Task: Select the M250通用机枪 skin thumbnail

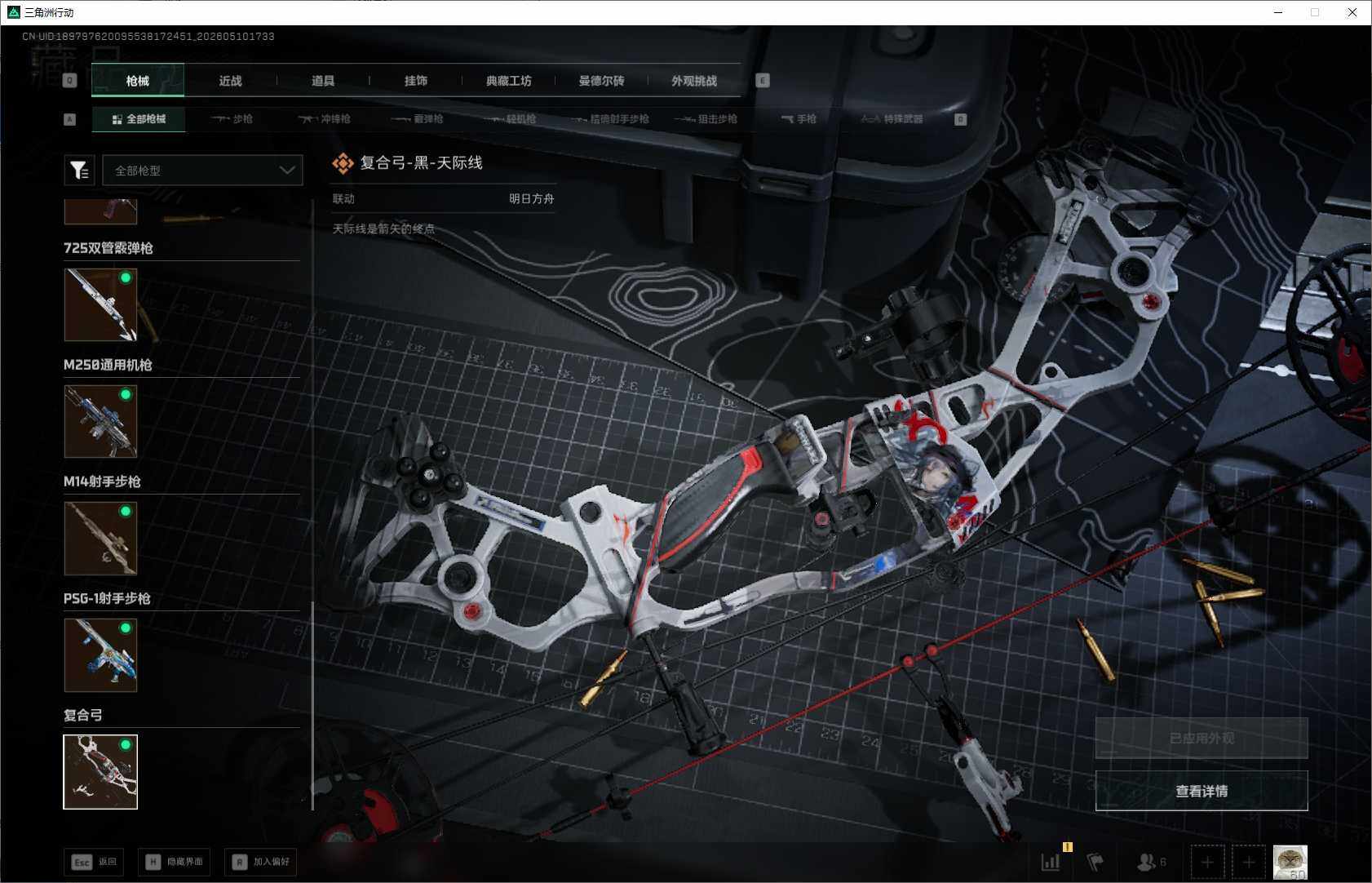Action: [100, 421]
